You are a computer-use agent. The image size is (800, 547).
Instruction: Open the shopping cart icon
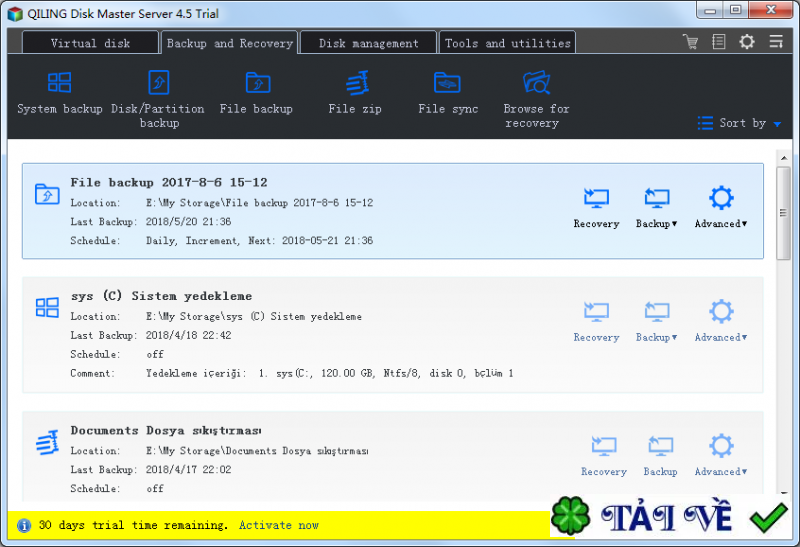[691, 42]
